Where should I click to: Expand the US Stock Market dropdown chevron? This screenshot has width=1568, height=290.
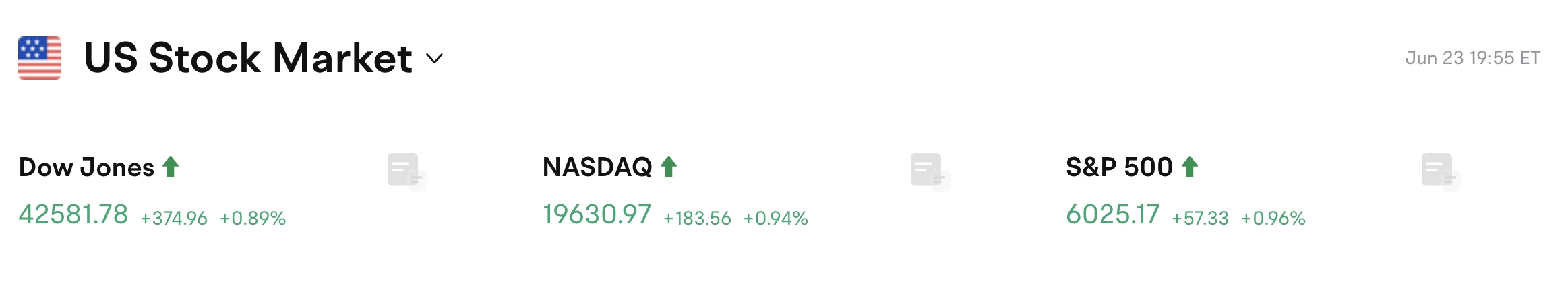435,59
